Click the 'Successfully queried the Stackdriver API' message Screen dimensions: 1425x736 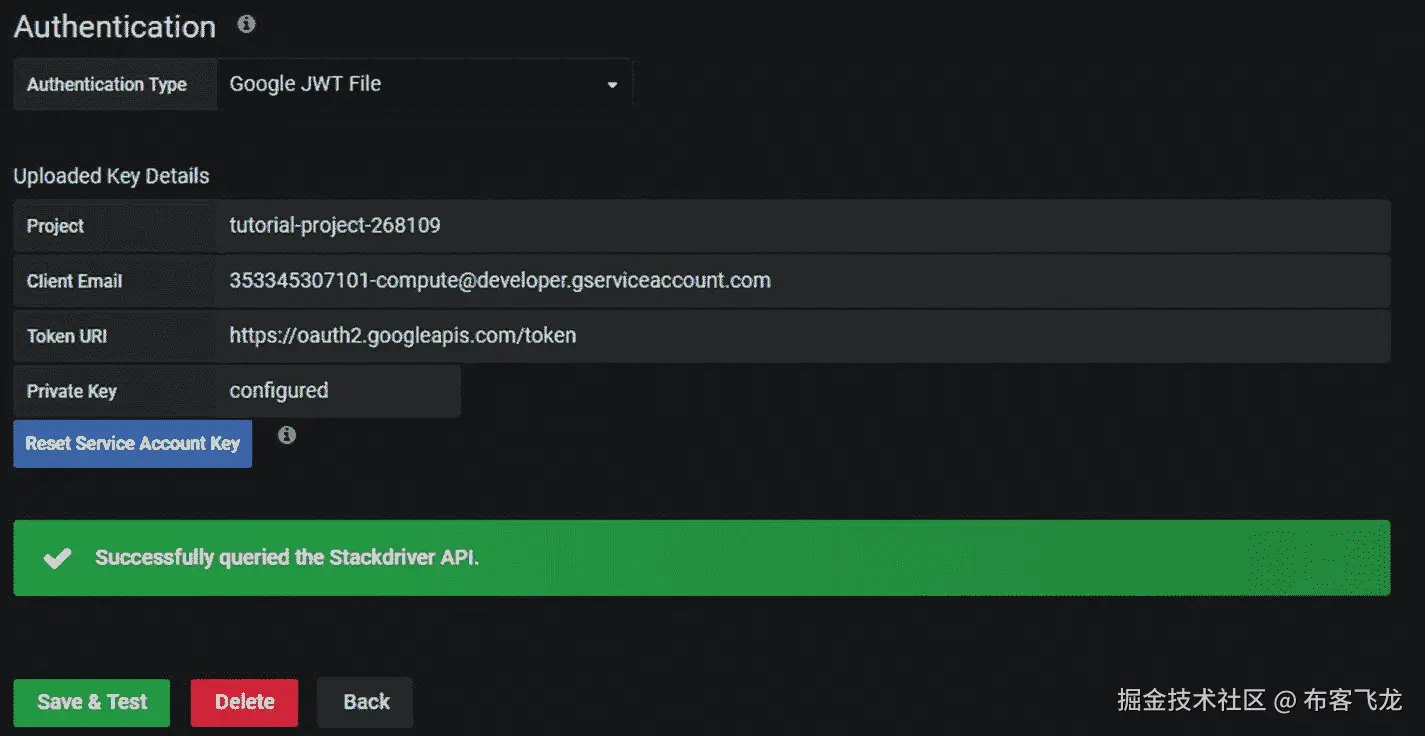[x=287, y=558]
